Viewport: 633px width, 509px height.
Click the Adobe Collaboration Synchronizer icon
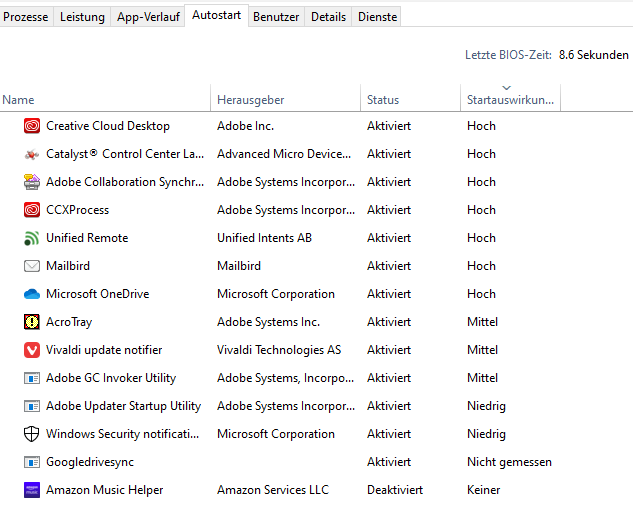(31, 182)
